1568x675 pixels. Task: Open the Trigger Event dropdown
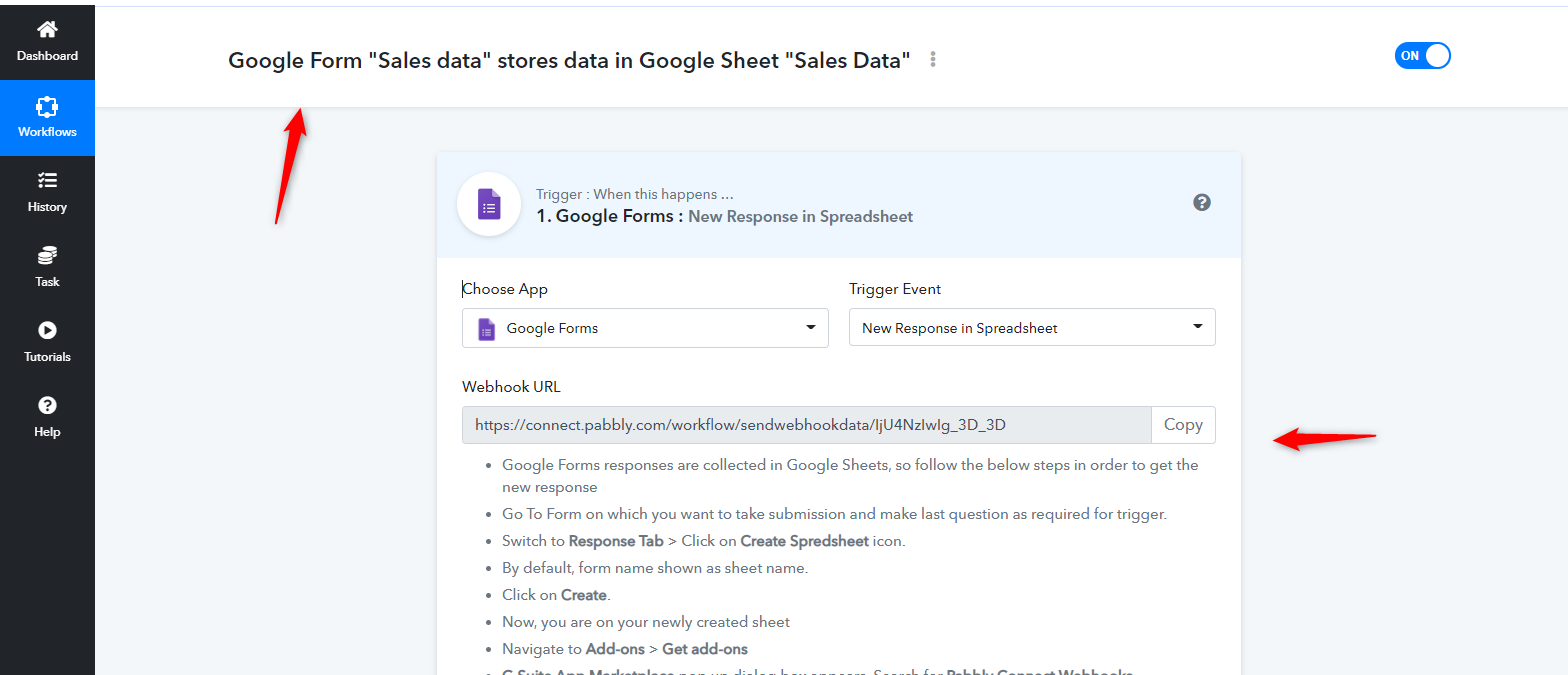1032,328
